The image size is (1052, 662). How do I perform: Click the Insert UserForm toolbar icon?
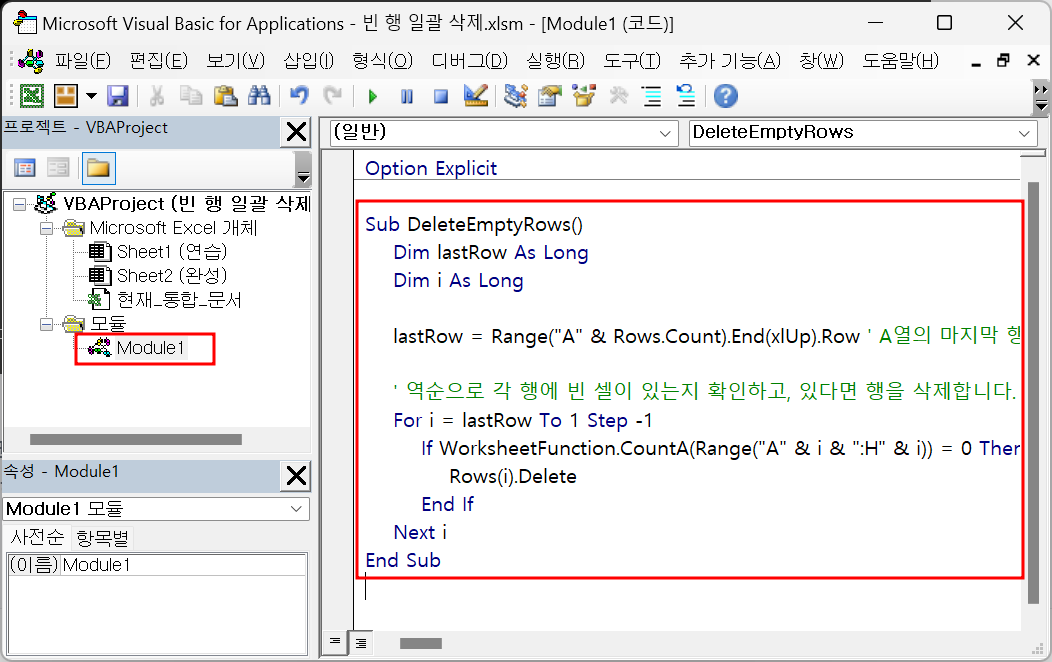[66, 96]
